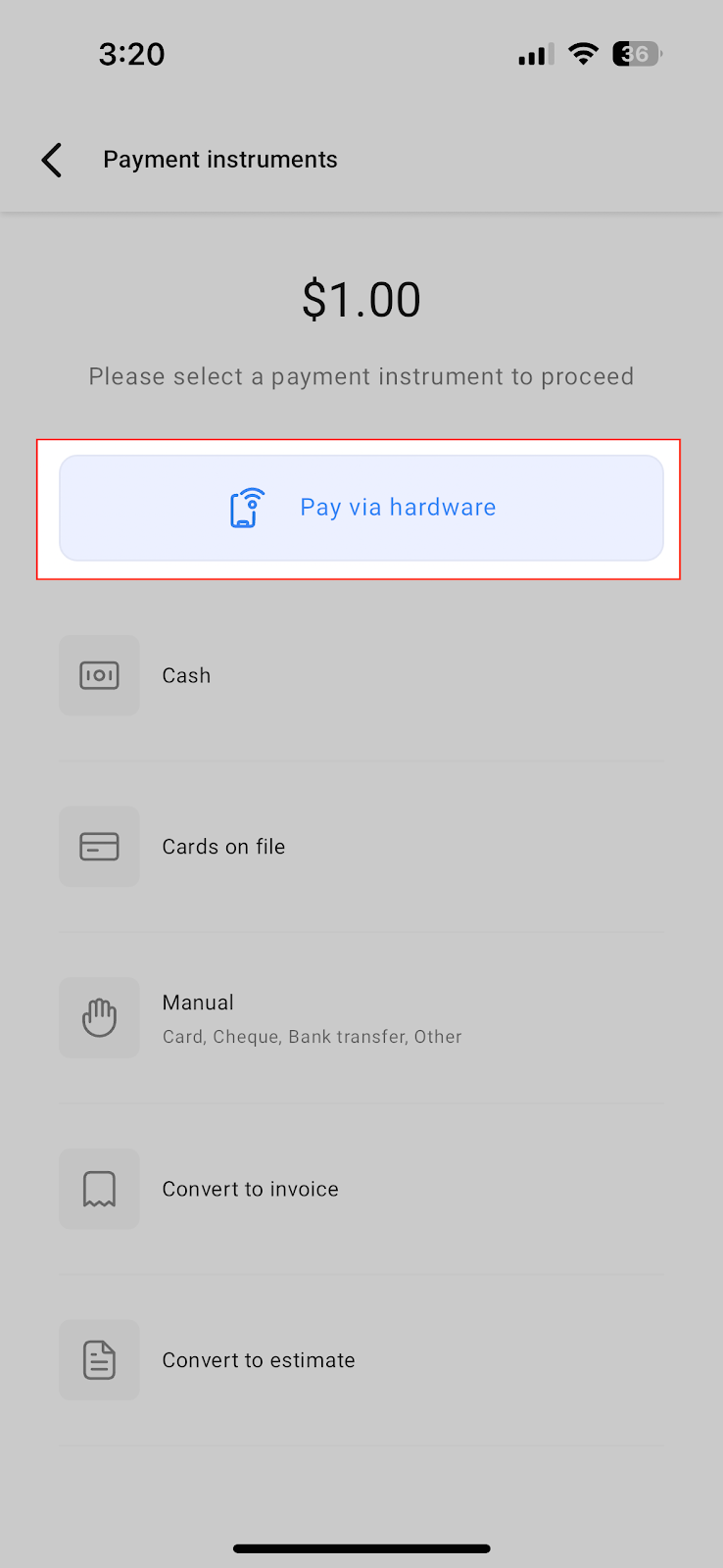Choose Cash as payment instrument
This screenshot has width=723, height=1568.
[361, 675]
